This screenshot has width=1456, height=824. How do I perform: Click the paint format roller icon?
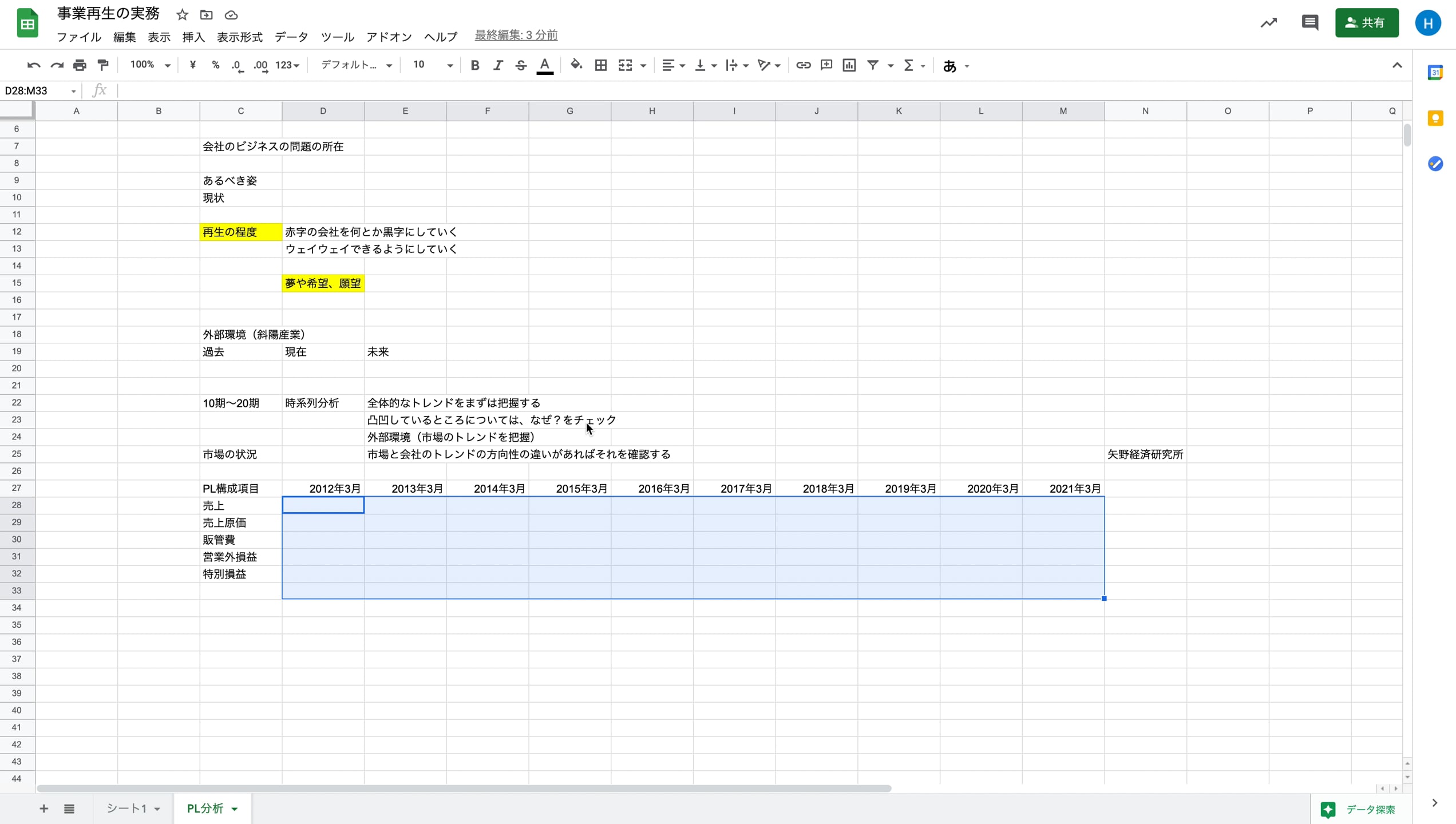[x=103, y=65]
